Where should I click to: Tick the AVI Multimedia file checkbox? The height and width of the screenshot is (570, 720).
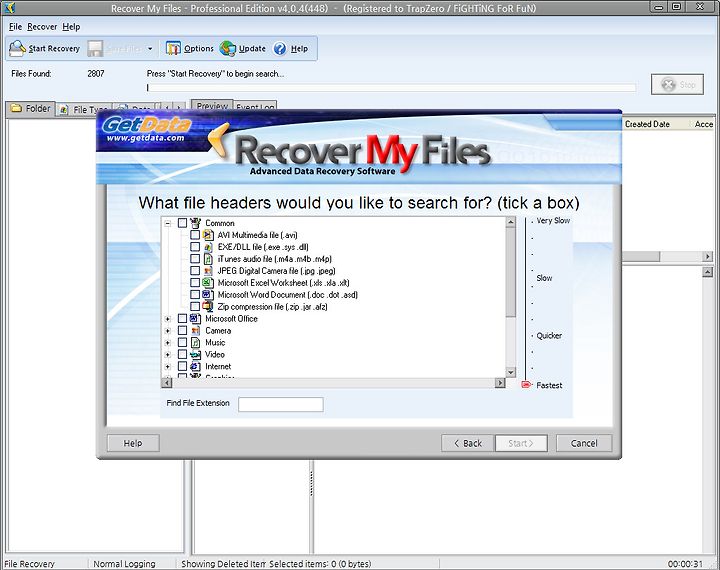pyautogui.click(x=195, y=235)
